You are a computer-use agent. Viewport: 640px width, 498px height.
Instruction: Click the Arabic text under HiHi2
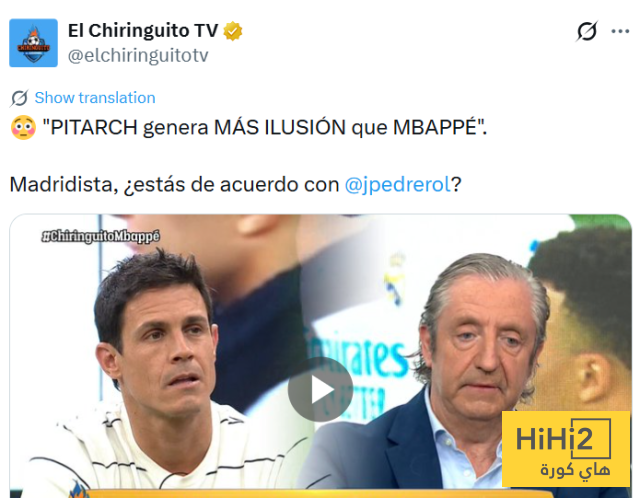pos(576,470)
